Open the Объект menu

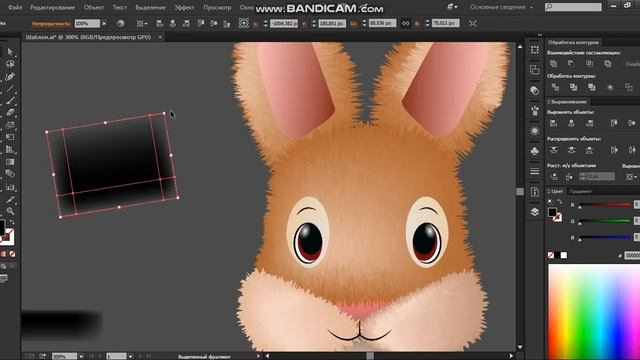pos(93,7)
